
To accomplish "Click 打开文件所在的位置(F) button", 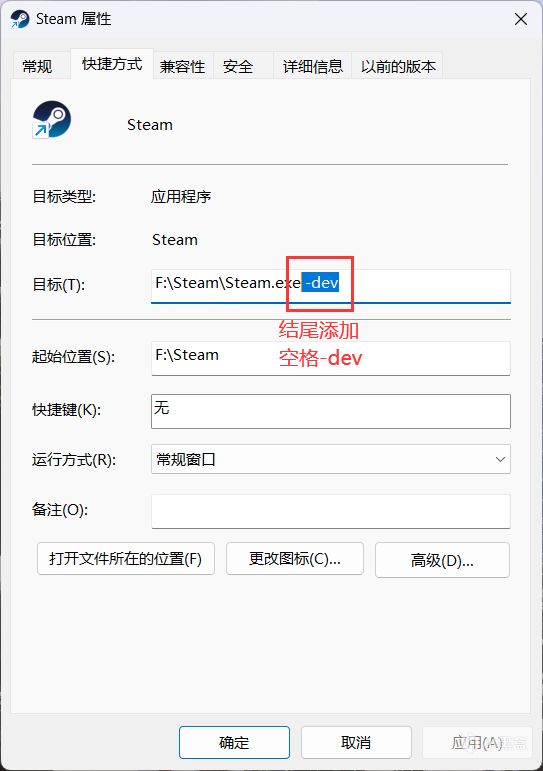I will 126,559.
